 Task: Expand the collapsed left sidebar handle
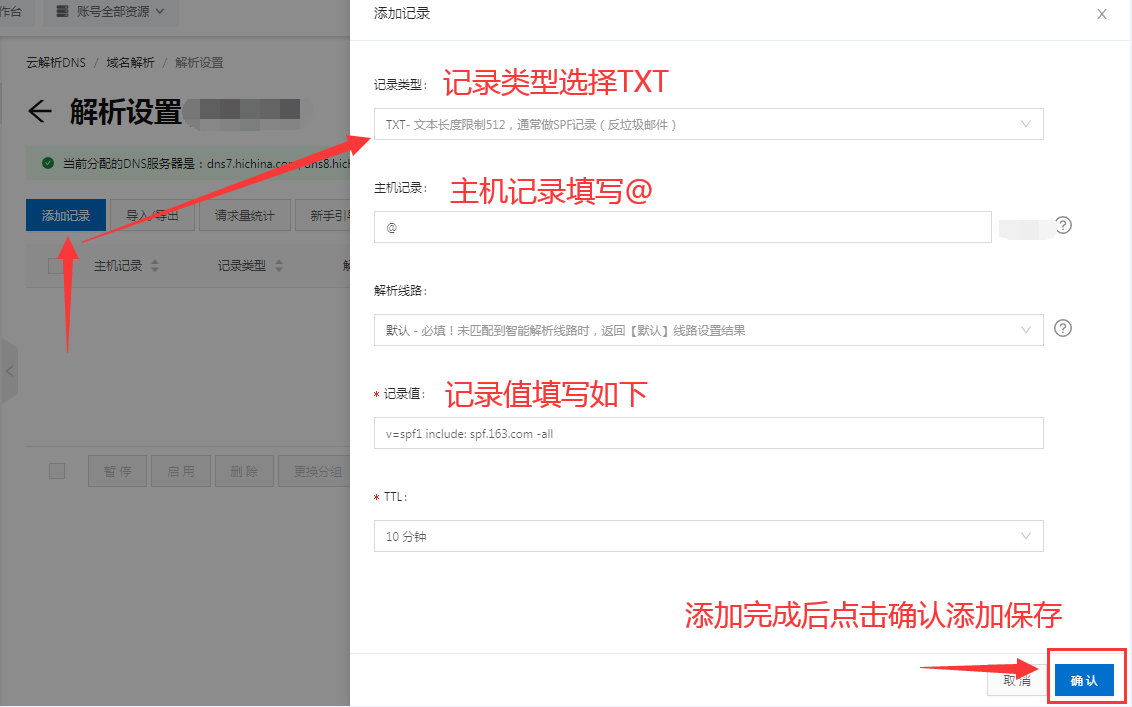[10, 371]
